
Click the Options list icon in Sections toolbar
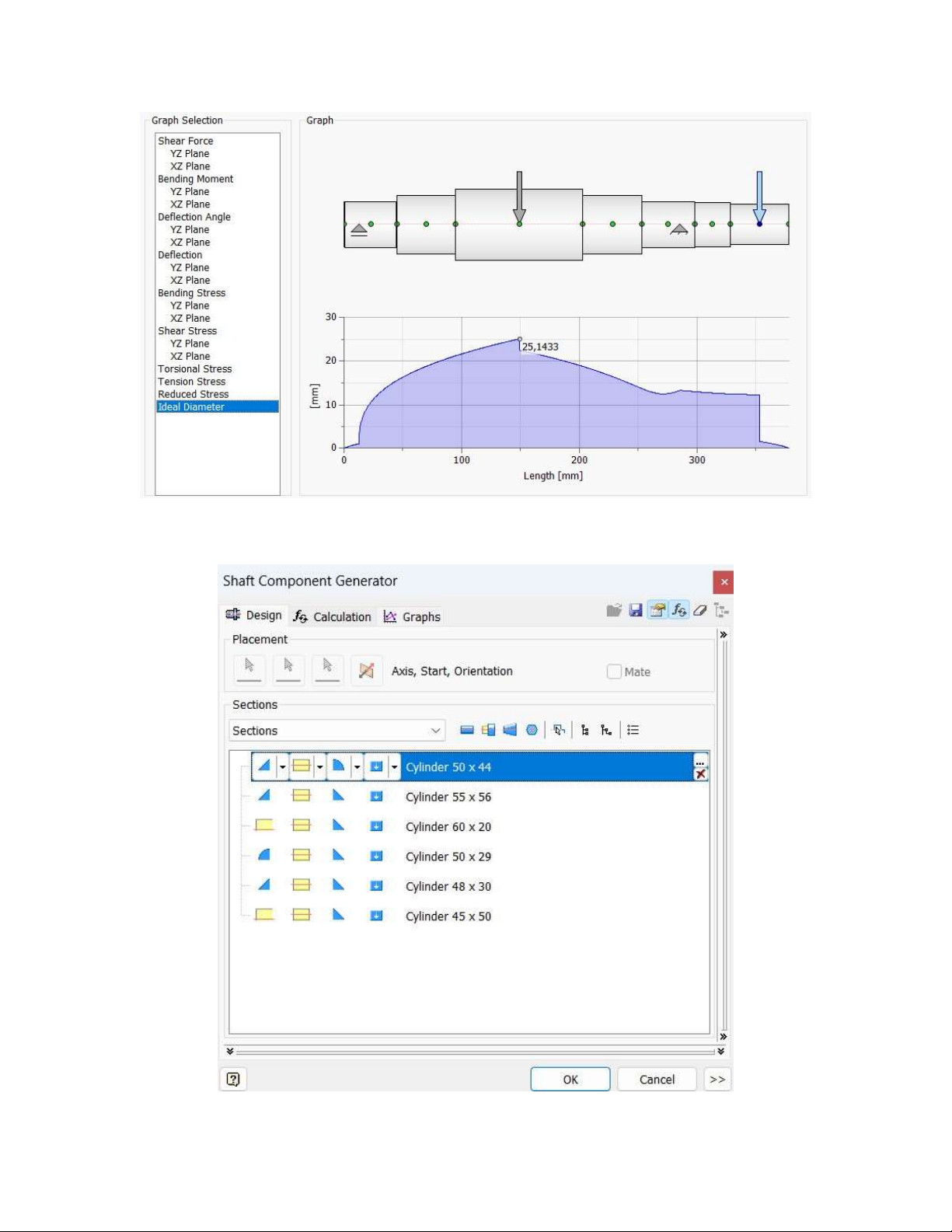point(633,730)
